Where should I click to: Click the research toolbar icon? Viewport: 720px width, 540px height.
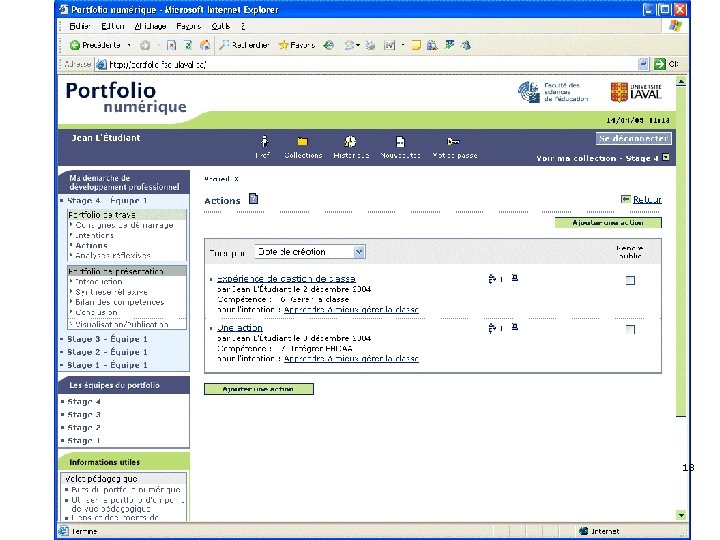tap(432, 45)
